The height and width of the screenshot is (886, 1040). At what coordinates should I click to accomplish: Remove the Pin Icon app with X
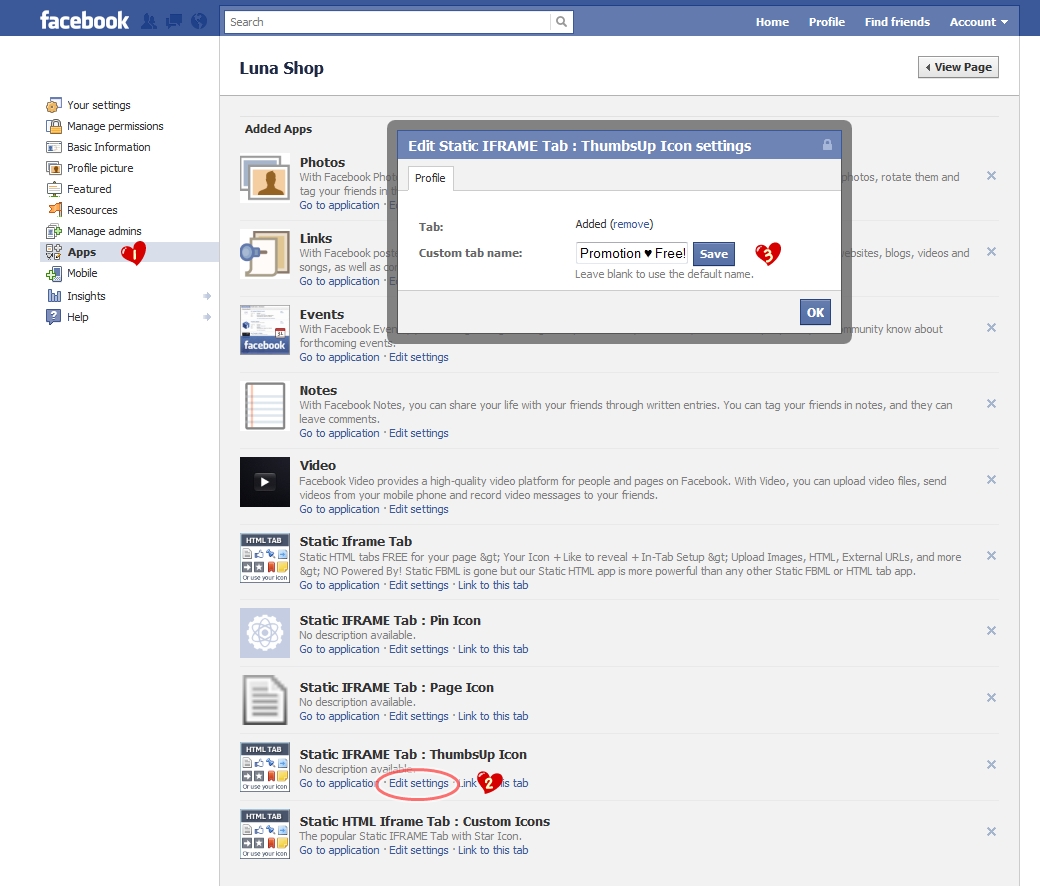[992, 631]
